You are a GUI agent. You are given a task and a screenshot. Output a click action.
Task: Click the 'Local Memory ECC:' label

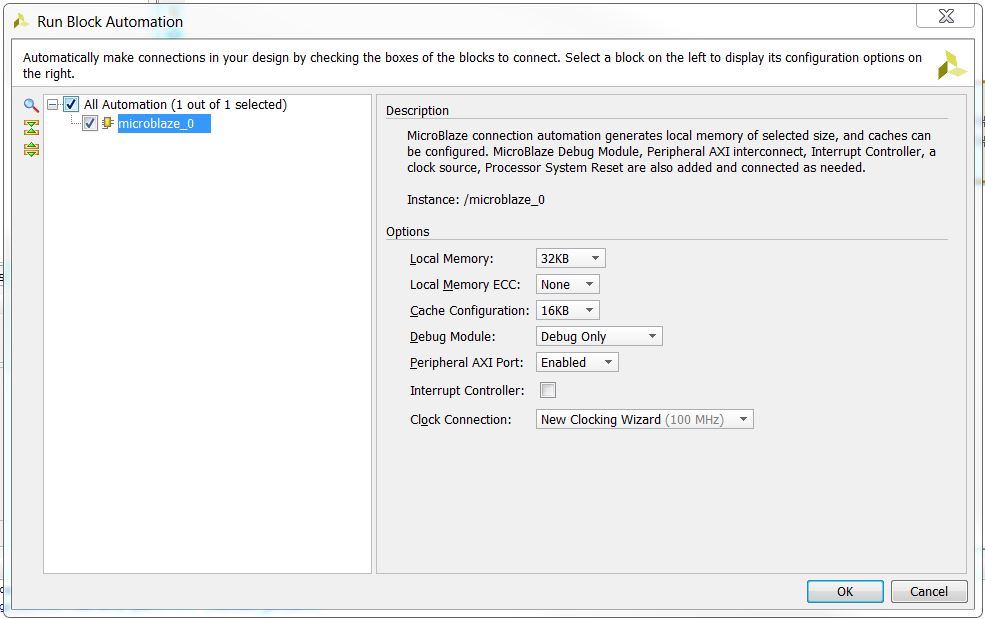(x=465, y=284)
